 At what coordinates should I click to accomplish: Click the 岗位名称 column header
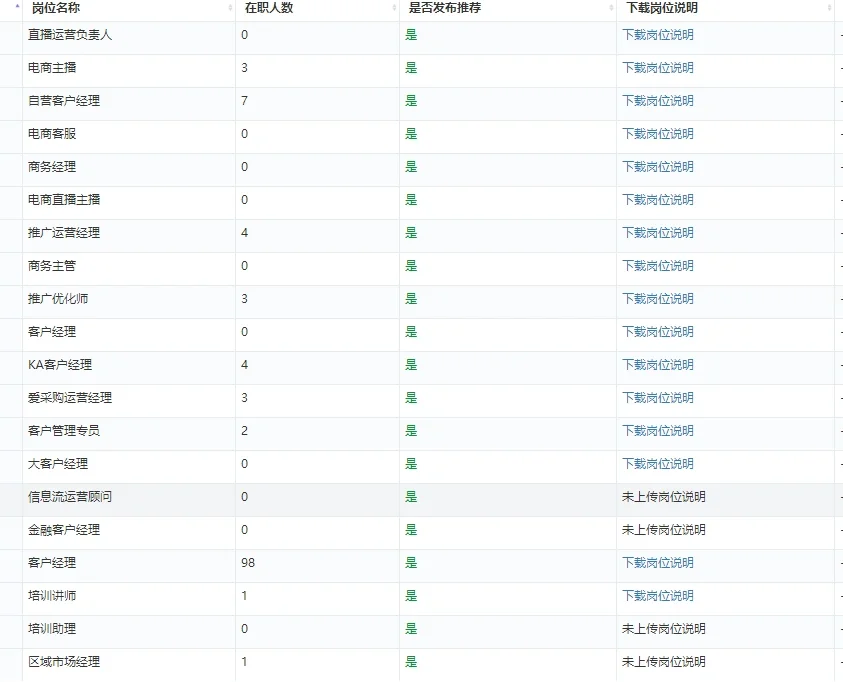coord(56,8)
